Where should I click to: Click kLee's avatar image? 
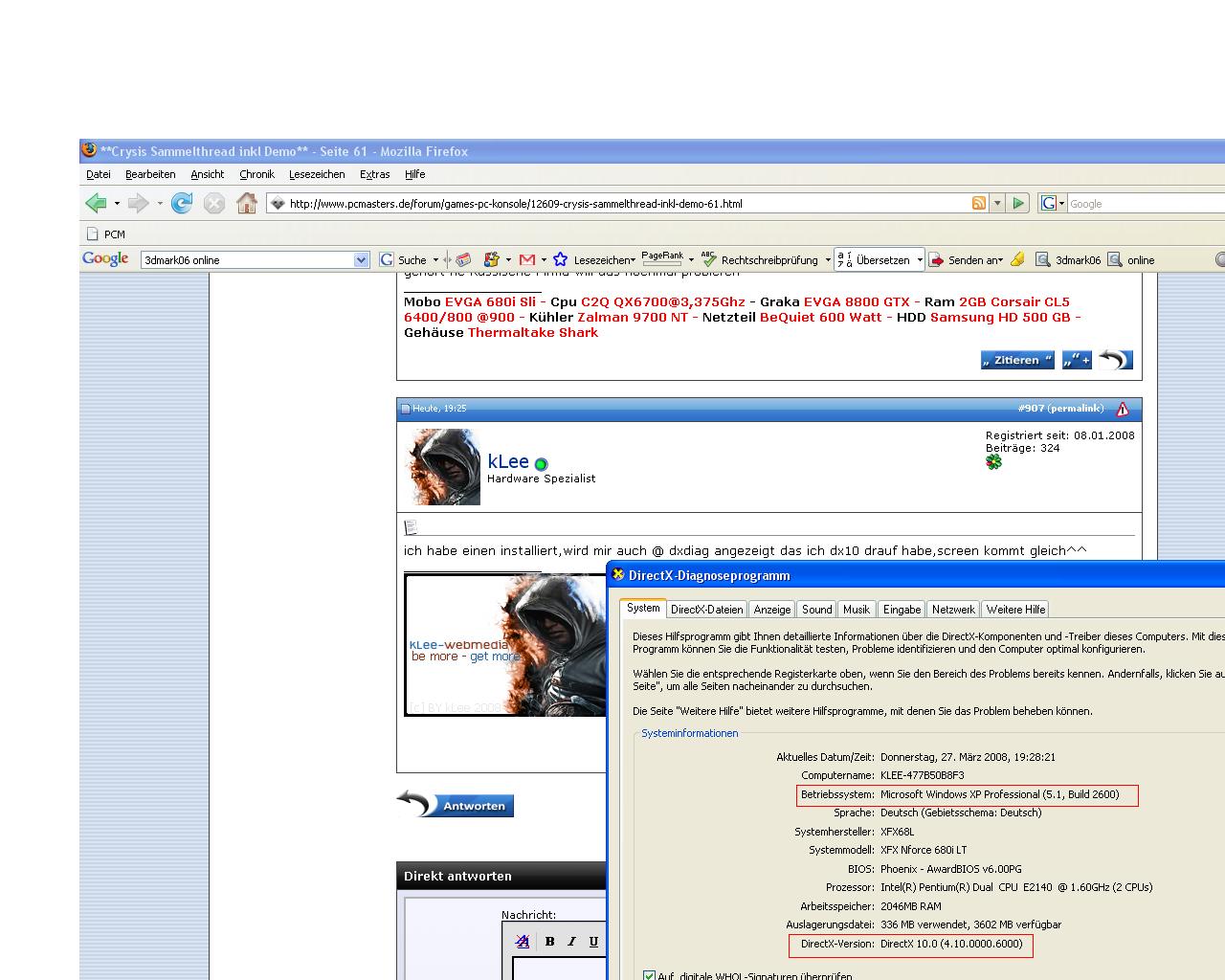[x=443, y=466]
